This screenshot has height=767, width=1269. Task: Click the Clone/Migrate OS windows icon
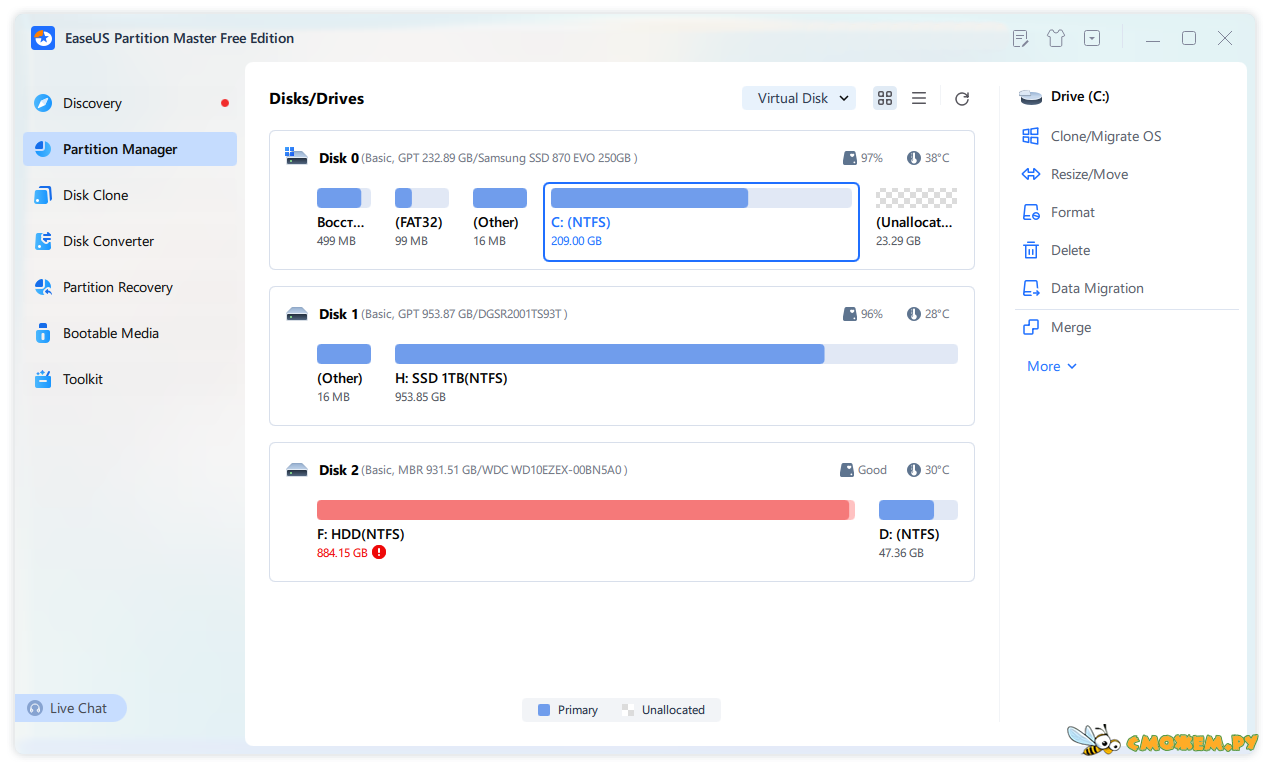1031,136
